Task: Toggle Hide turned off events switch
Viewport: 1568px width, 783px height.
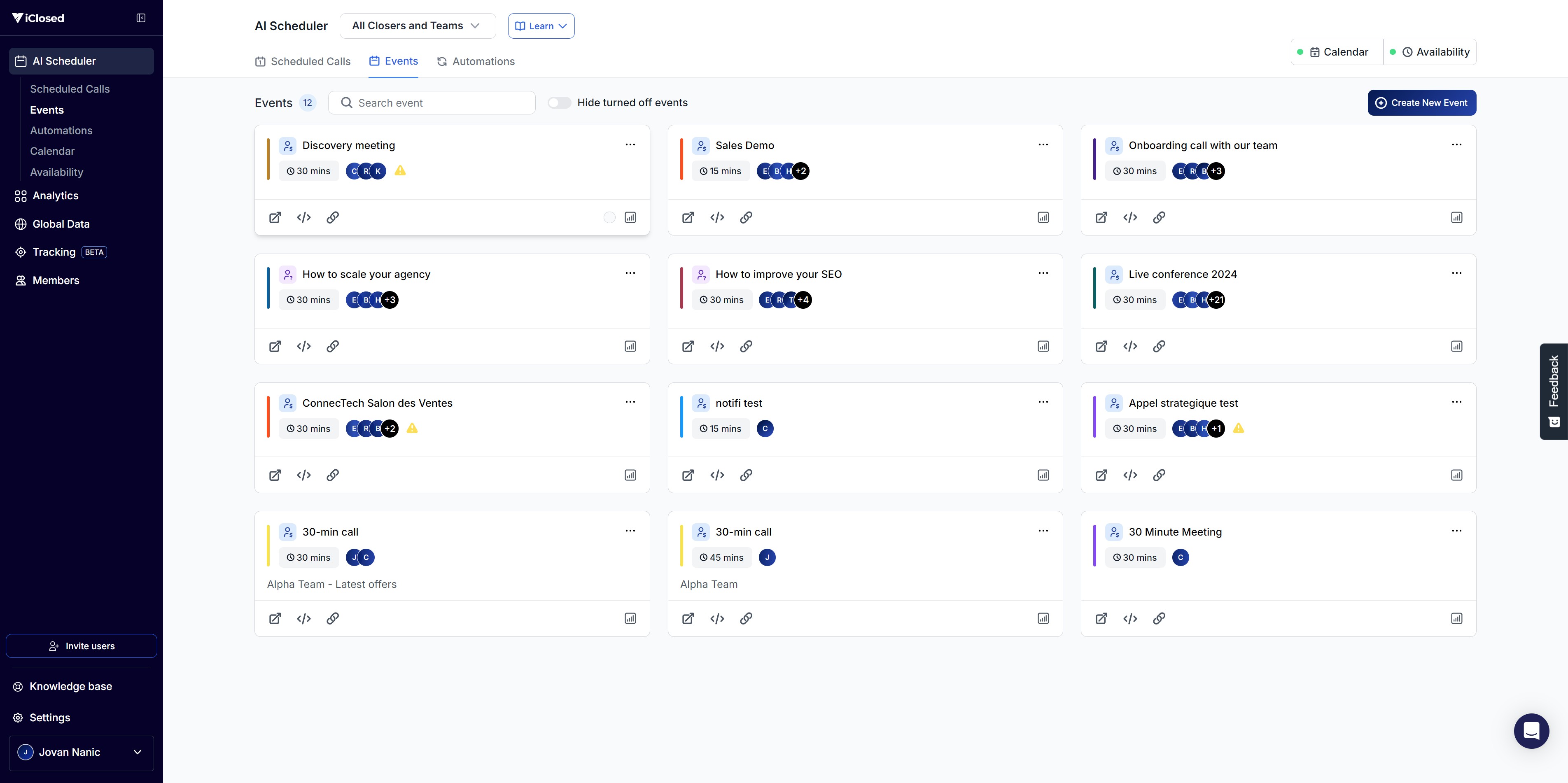Action: coord(559,103)
